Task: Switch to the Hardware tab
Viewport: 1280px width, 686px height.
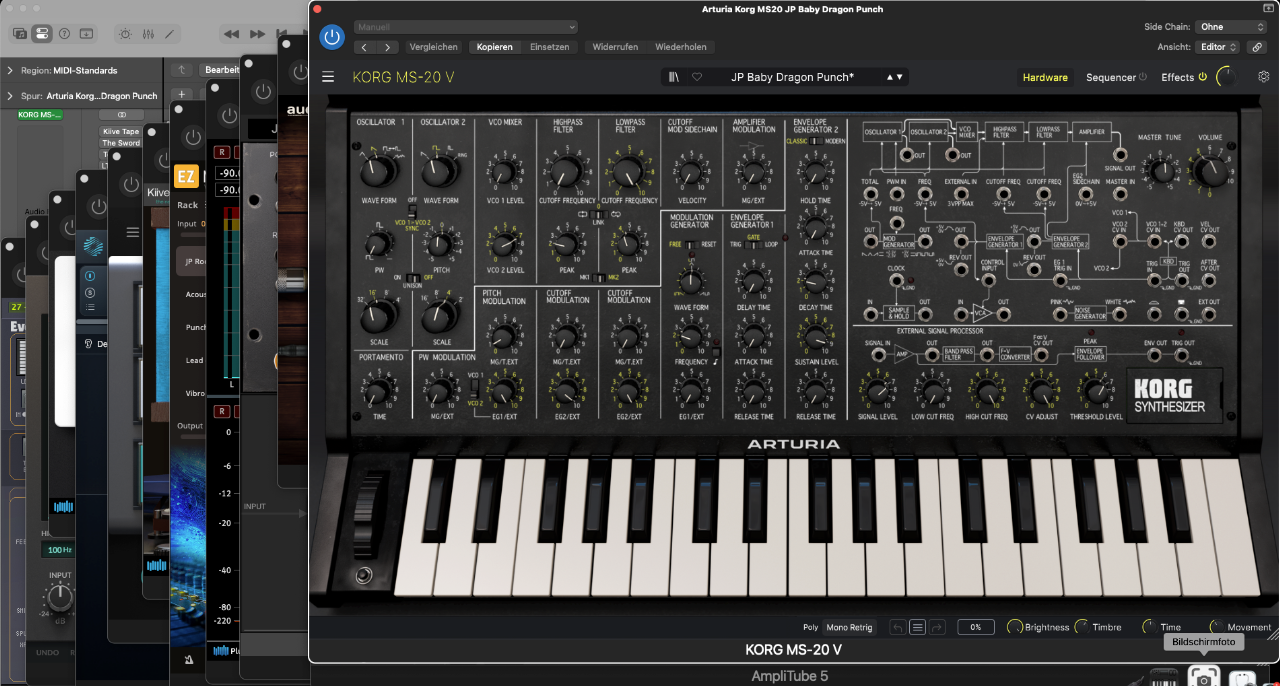Action: (1045, 77)
